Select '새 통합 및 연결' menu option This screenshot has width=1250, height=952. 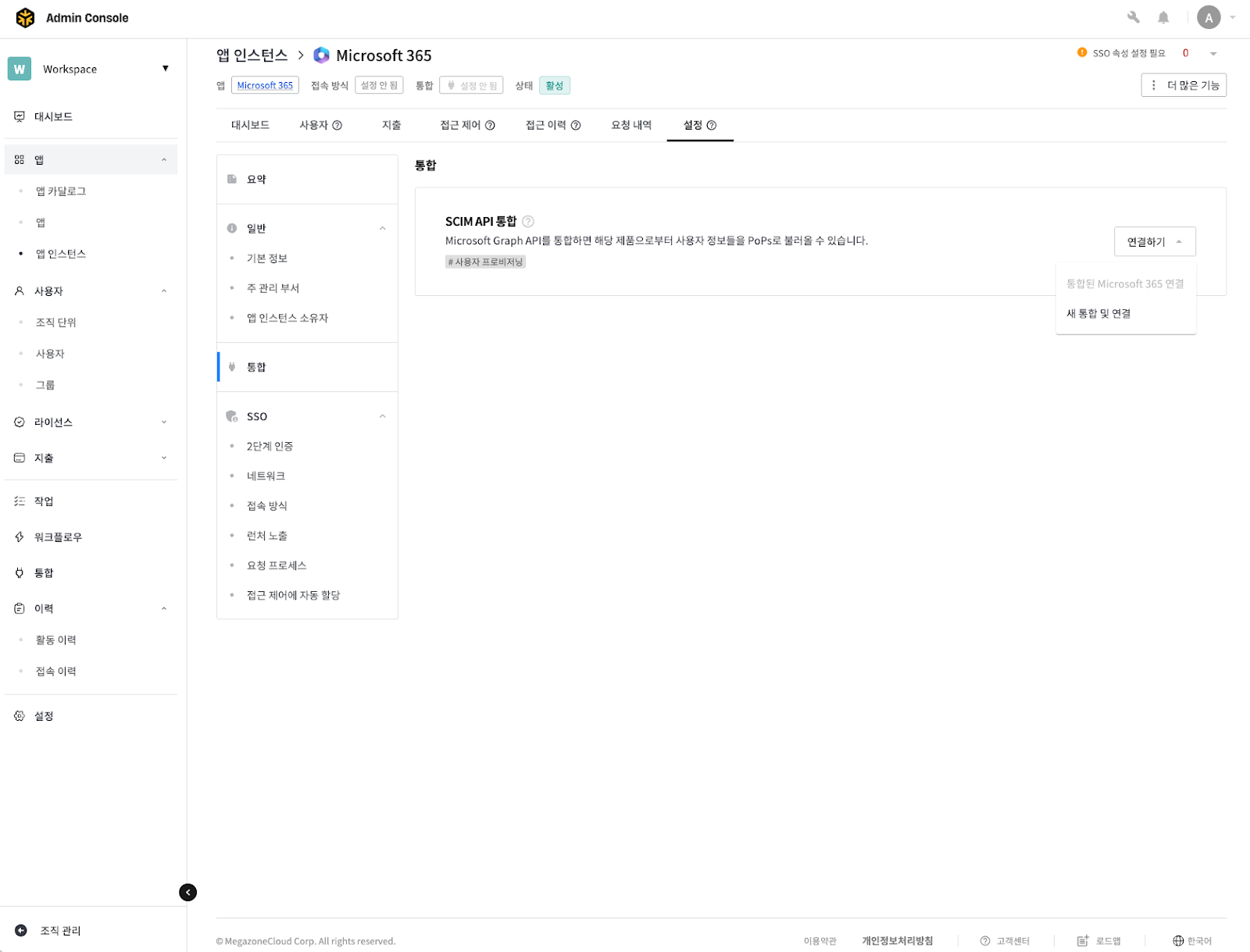click(1098, 313)
